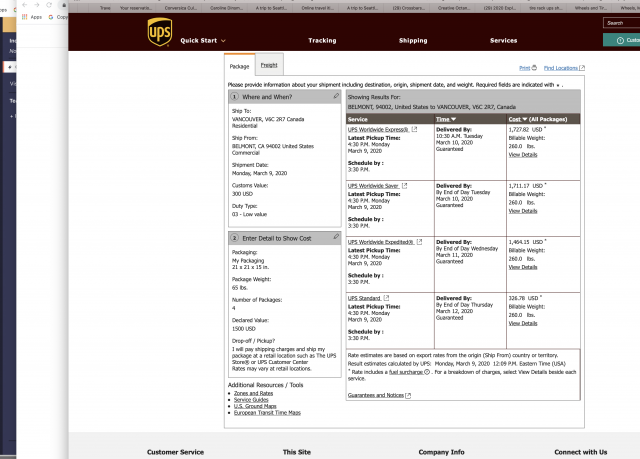Click the UPS shield logo
This screenshot has width=640, height=459.
click(x=160, y=32)
